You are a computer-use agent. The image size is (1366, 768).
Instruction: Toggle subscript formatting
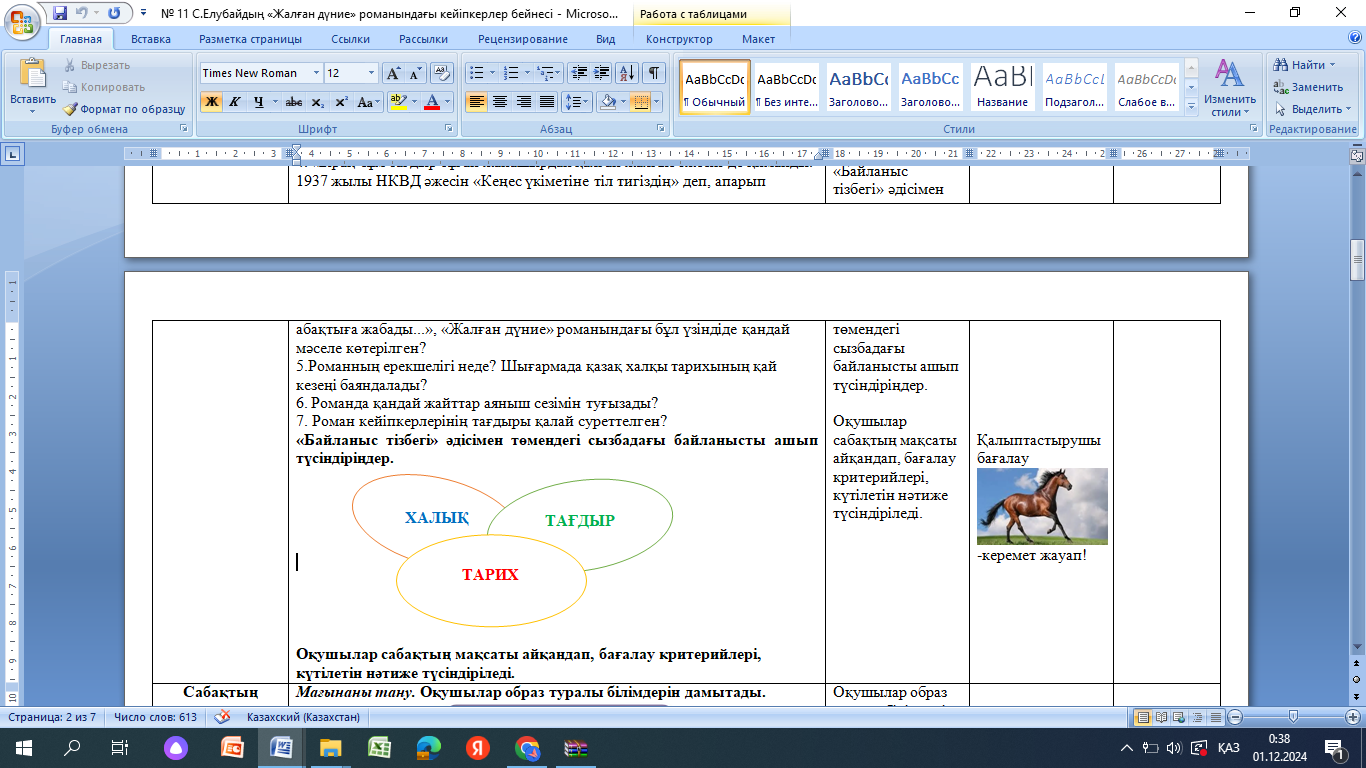pyautogui.click(x=317, y=102)
